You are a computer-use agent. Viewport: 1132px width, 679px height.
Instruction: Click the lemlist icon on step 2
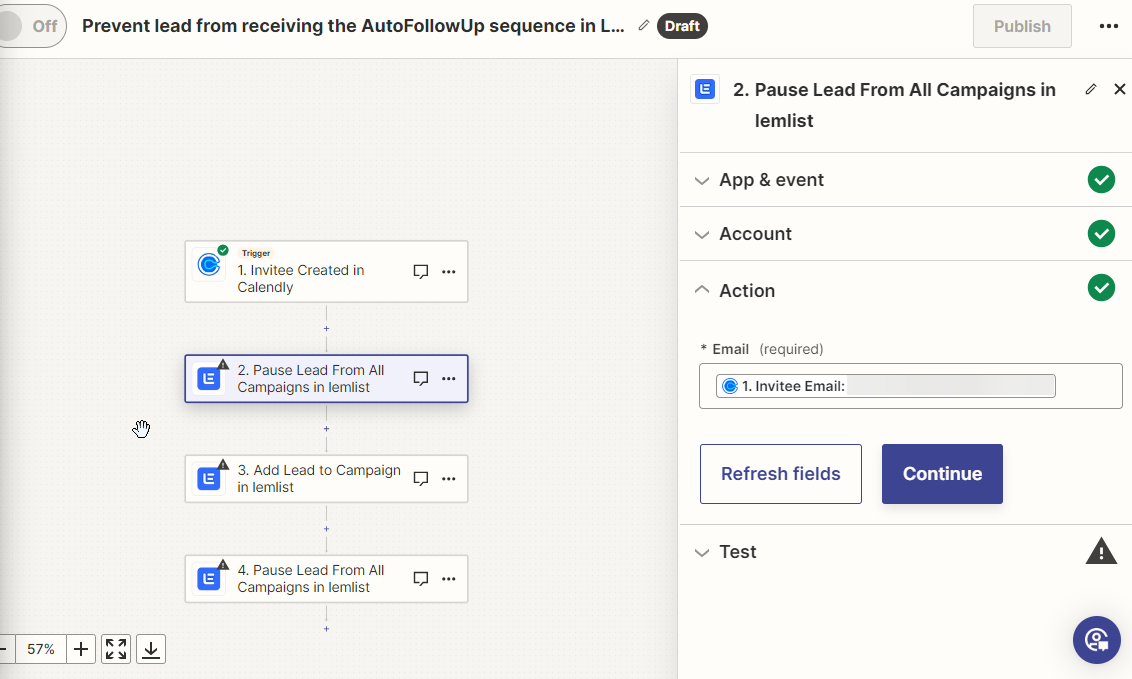coord(209,379)
